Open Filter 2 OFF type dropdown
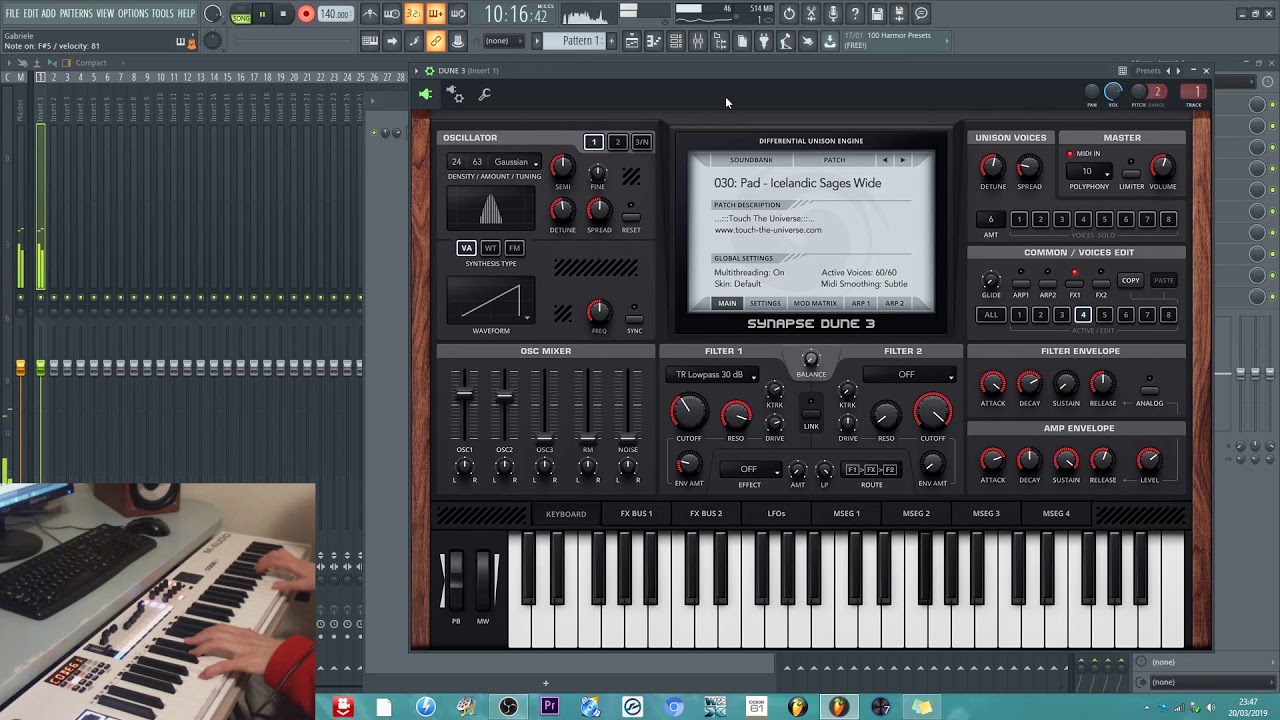Screen dimensions: 1280x720 (x=909, y=375)
